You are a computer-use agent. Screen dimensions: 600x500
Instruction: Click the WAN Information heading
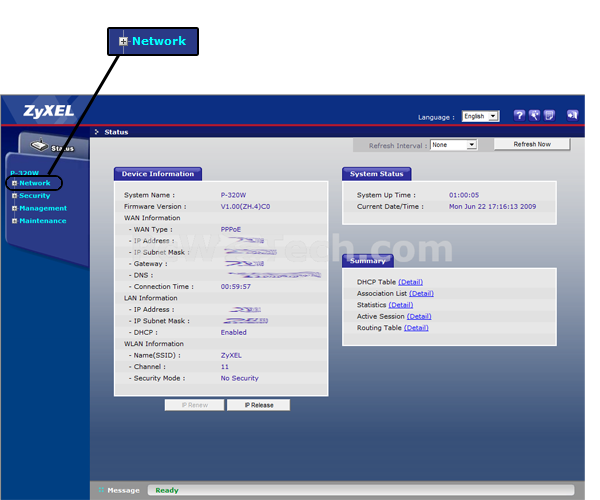point(152,218)
